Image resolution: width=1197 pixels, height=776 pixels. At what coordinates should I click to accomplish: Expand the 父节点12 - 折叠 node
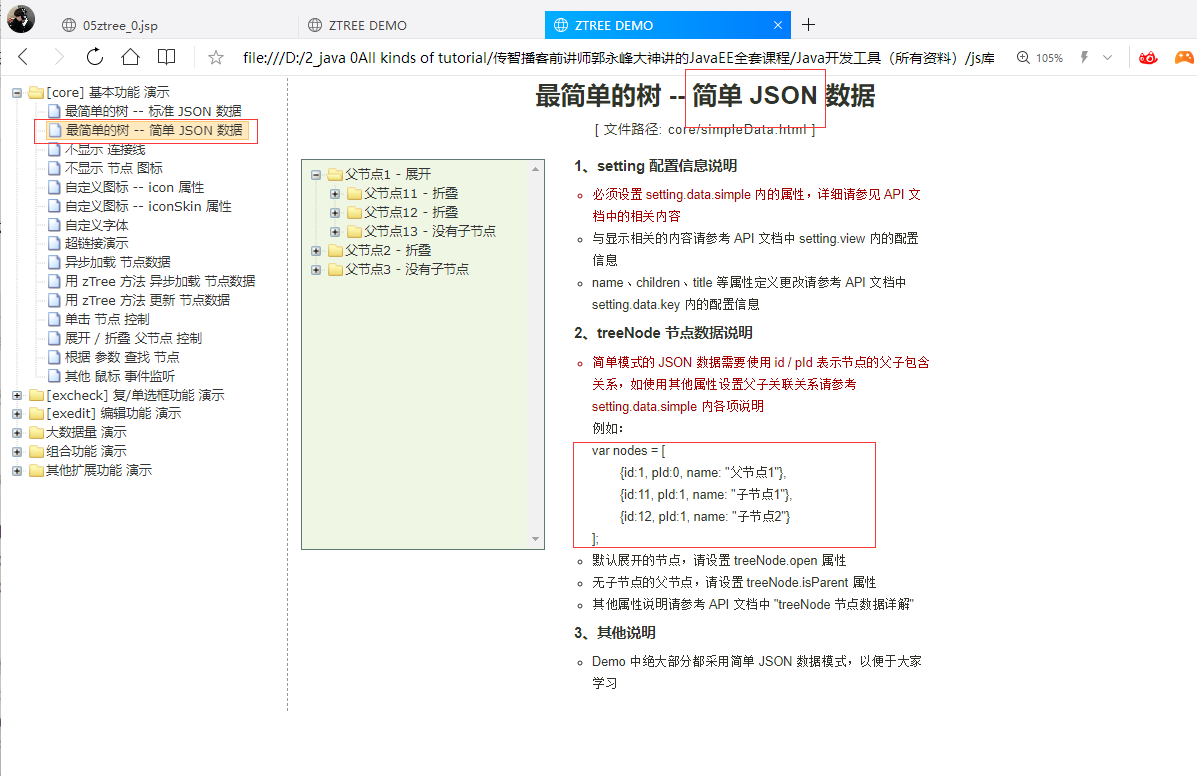click(335, 213)
